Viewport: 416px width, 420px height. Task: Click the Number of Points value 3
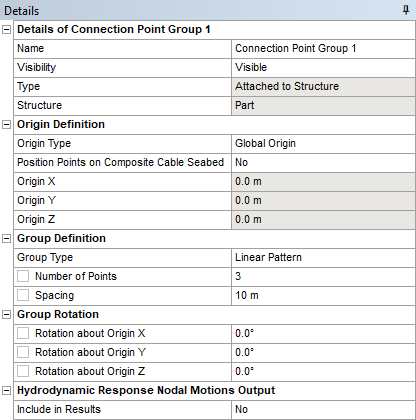click(323, 277)
